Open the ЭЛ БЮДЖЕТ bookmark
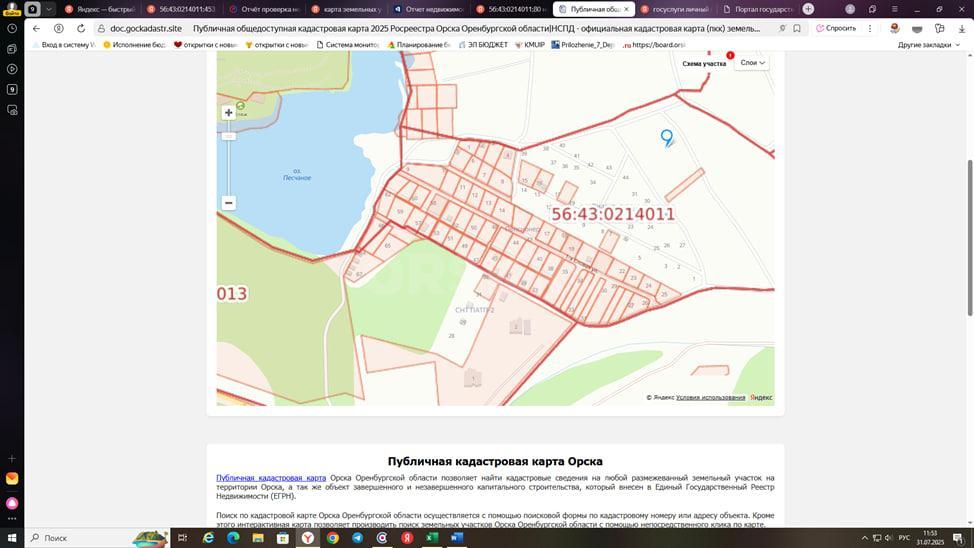Image resolution: width=974 pixels, height=548 pixels. [485, 45]
